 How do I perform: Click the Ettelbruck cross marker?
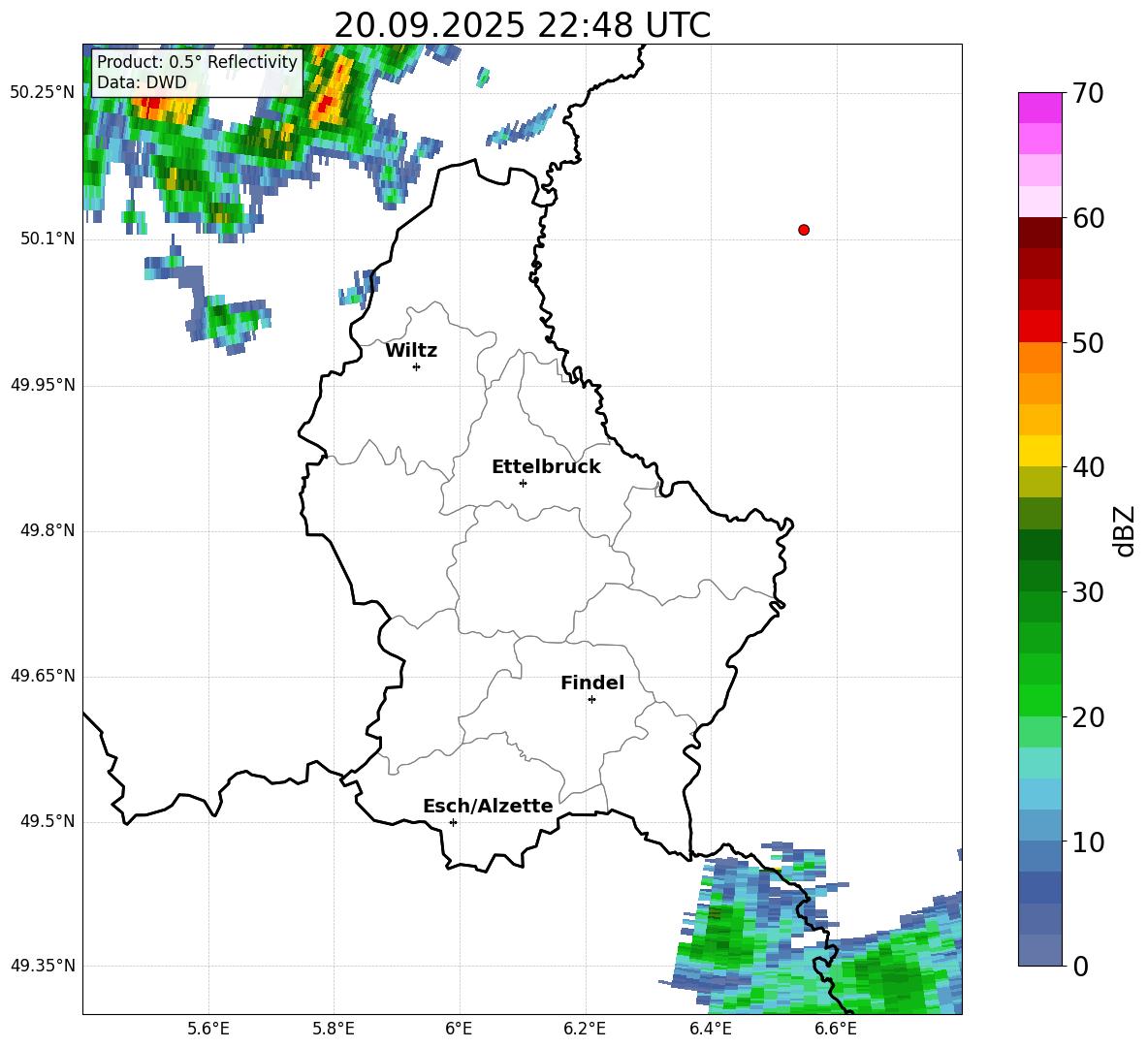tap(523, 483)
